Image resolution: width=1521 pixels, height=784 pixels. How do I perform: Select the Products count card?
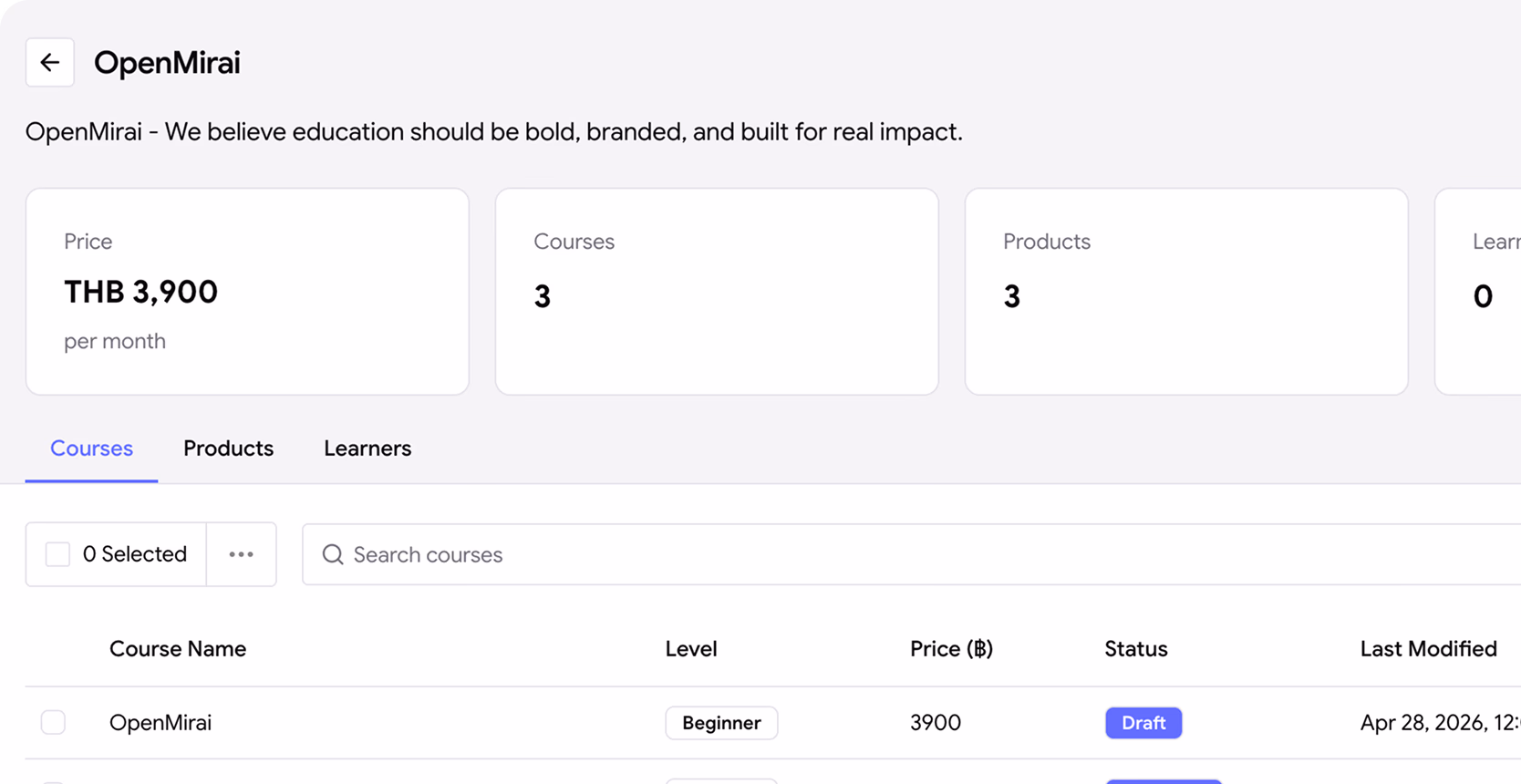(1186, 292)
